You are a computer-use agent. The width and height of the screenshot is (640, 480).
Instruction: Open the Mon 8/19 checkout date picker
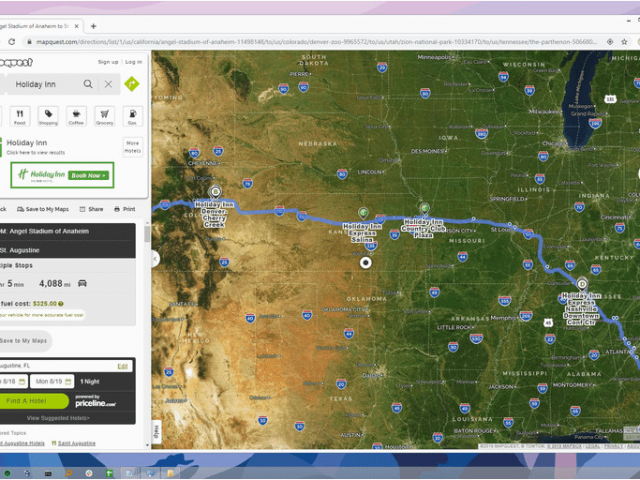(52, 382)
